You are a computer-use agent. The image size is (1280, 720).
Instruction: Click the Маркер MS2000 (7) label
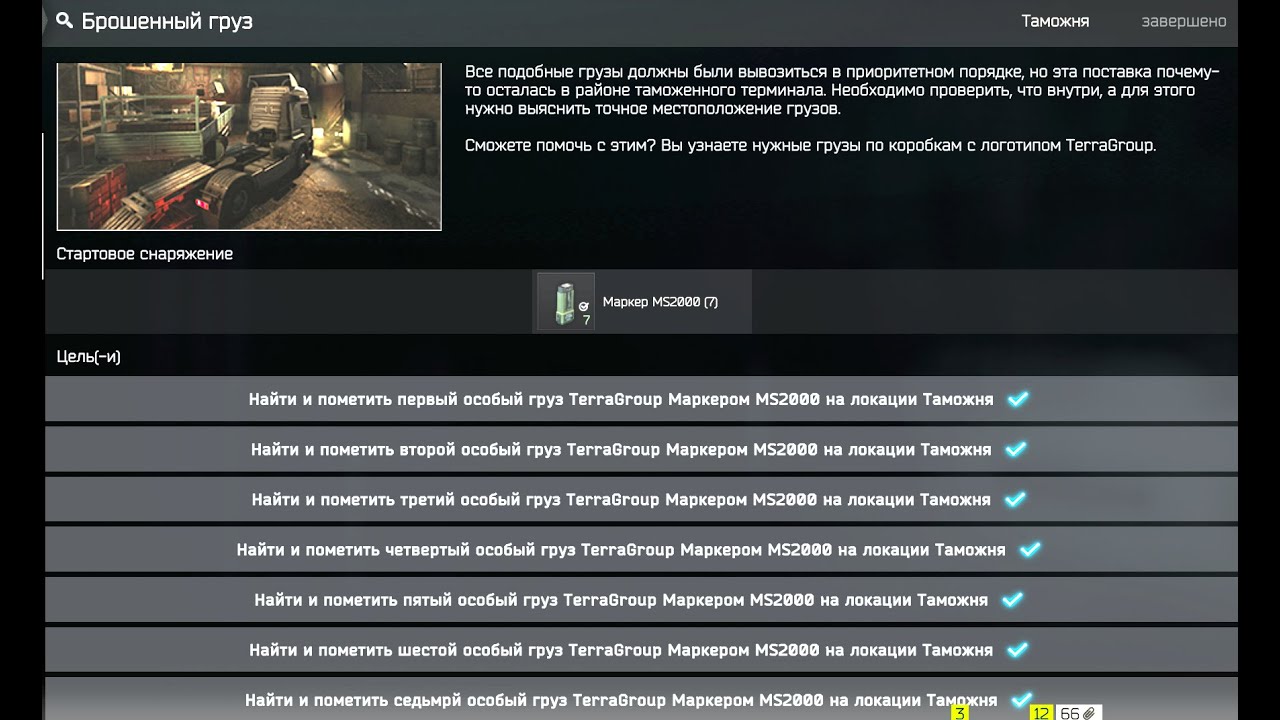point(660,302)
